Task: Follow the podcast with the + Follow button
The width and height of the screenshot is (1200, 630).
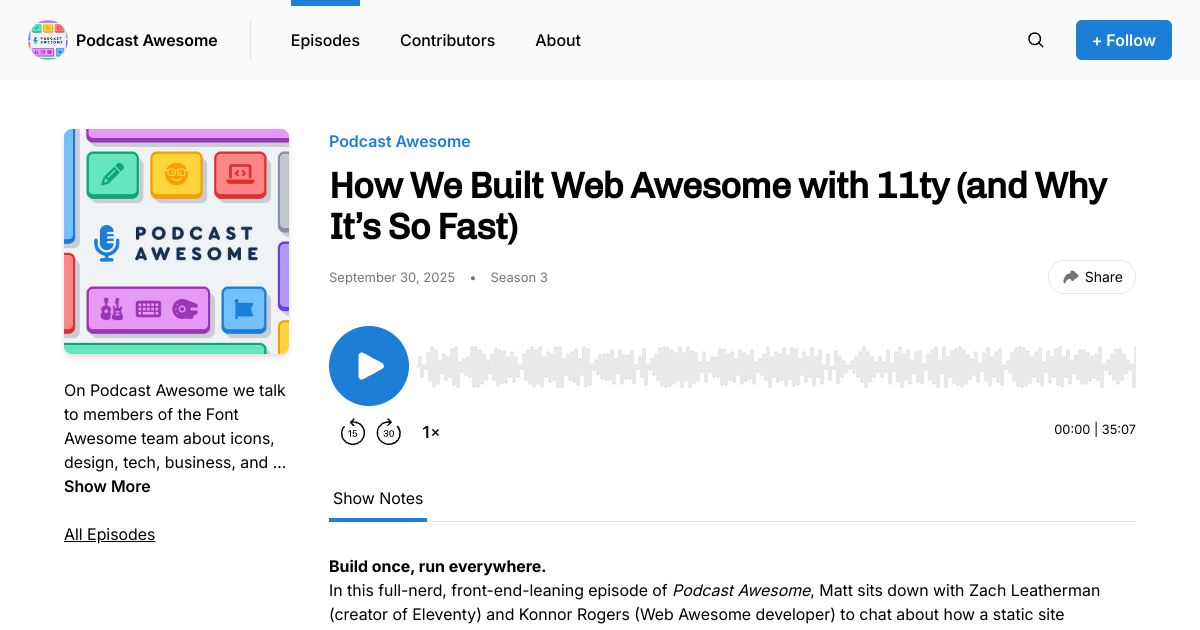Action: [x=1124, y=40]
